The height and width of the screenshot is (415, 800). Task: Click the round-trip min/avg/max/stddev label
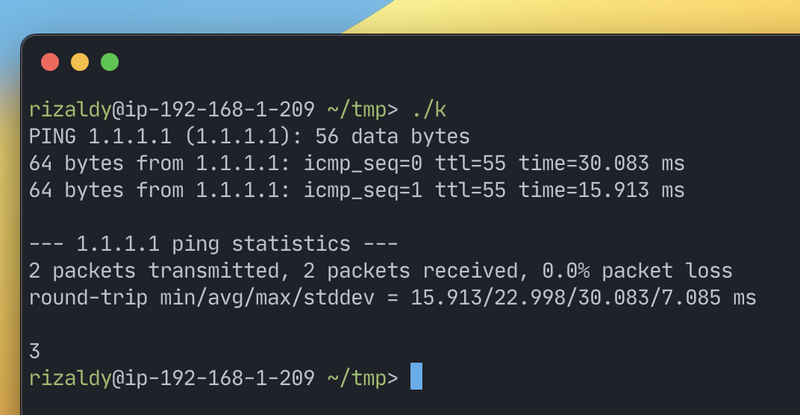point(202,298)
